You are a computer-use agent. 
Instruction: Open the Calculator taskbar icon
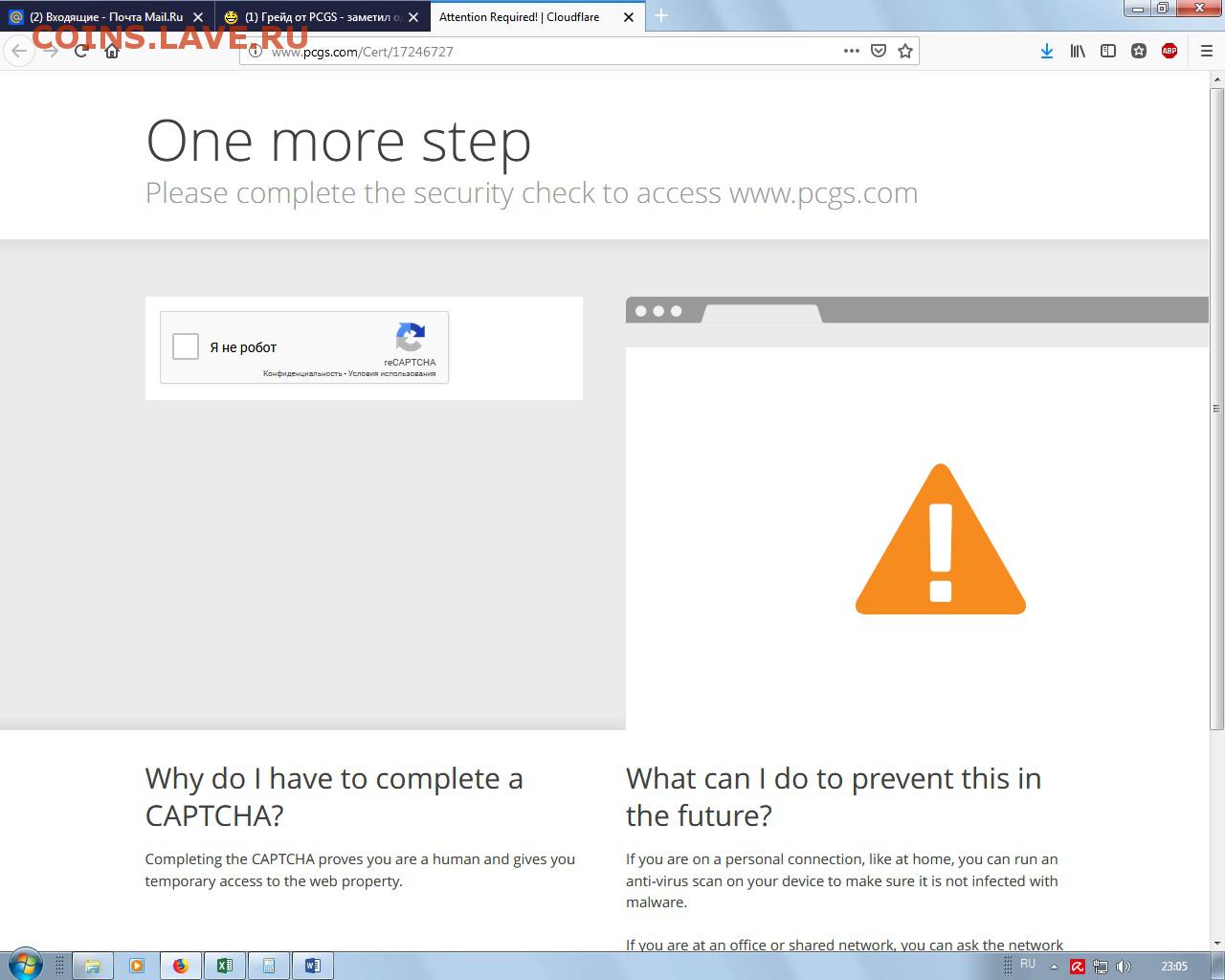(x=269, y=966)
